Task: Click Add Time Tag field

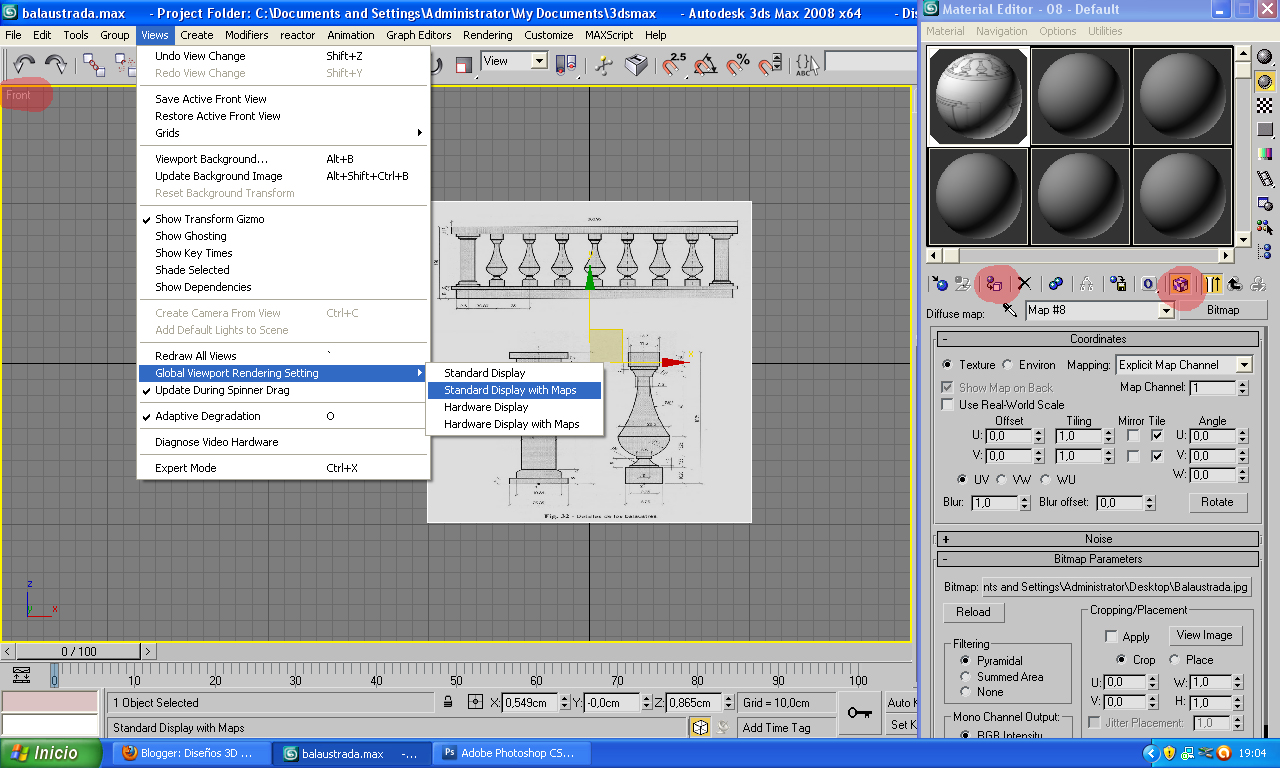Action: tap(785, 728)
